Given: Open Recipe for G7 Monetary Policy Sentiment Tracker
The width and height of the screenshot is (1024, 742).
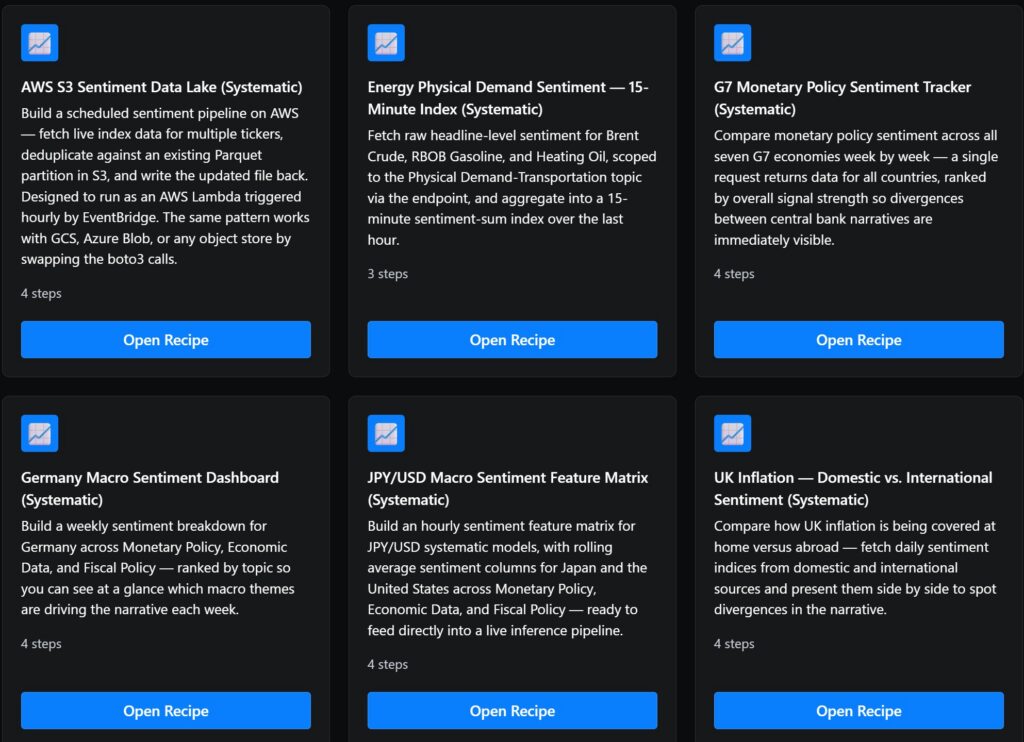Looking at the screenshot, I should pyautogui.click(x=859, y=340).
